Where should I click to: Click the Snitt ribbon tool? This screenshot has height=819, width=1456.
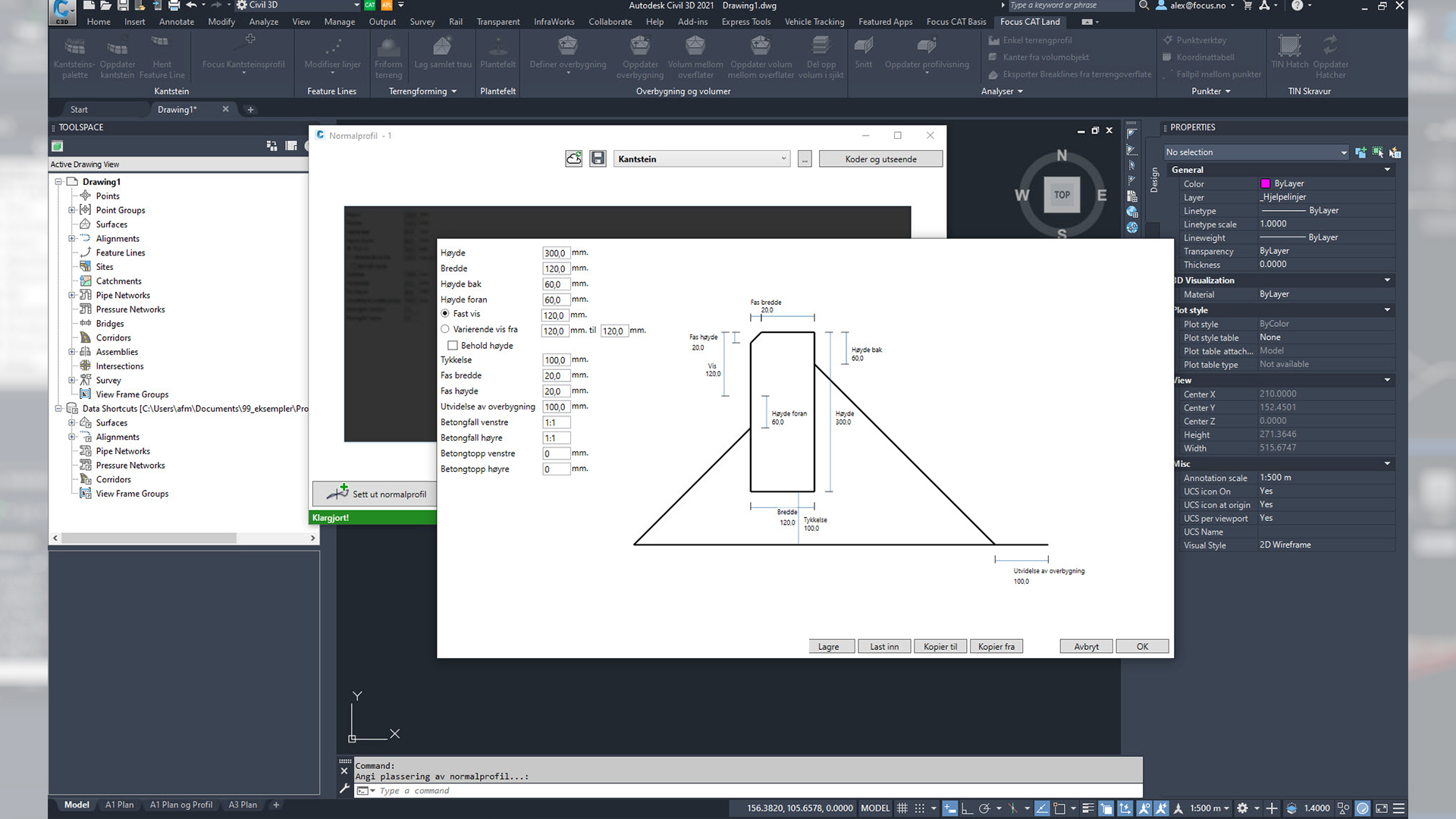pos(863,53)
